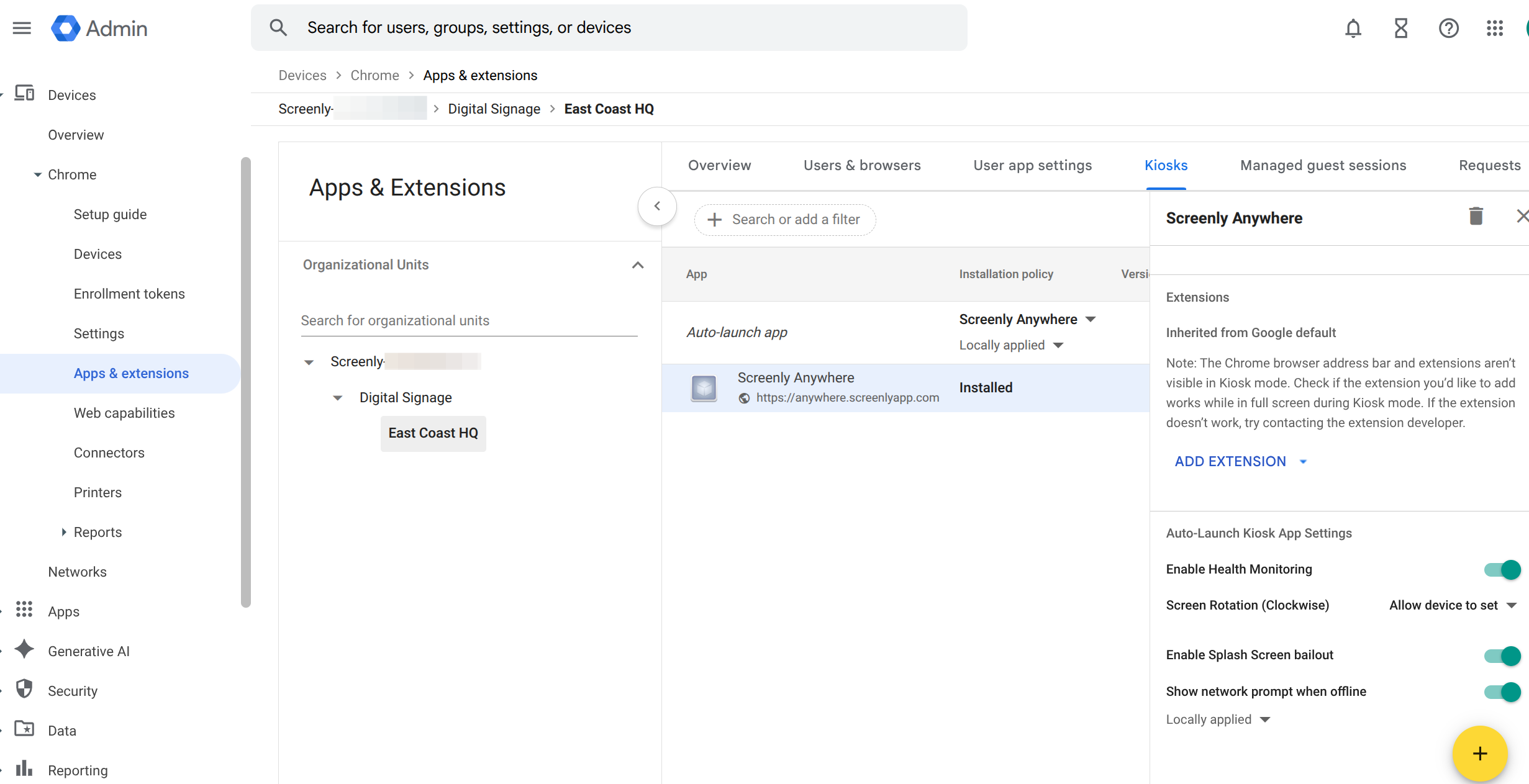Select the Screenly Anywhere app row
Screen dimensions: 1529x784
tap(905, 388)
